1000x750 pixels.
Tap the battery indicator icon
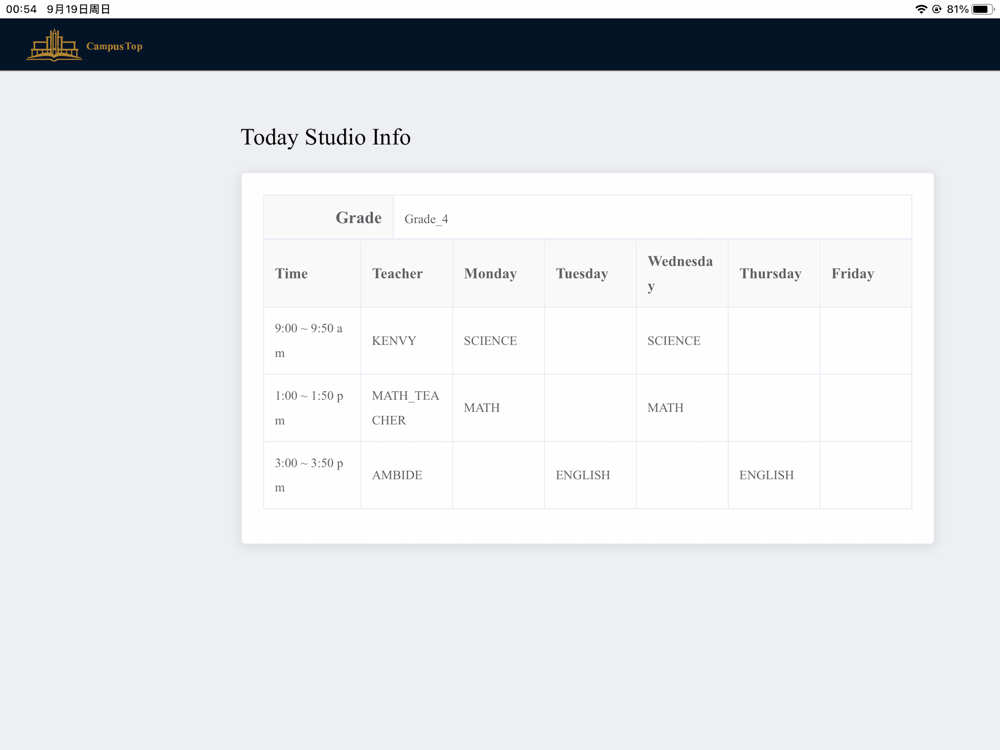pos(982,9)
